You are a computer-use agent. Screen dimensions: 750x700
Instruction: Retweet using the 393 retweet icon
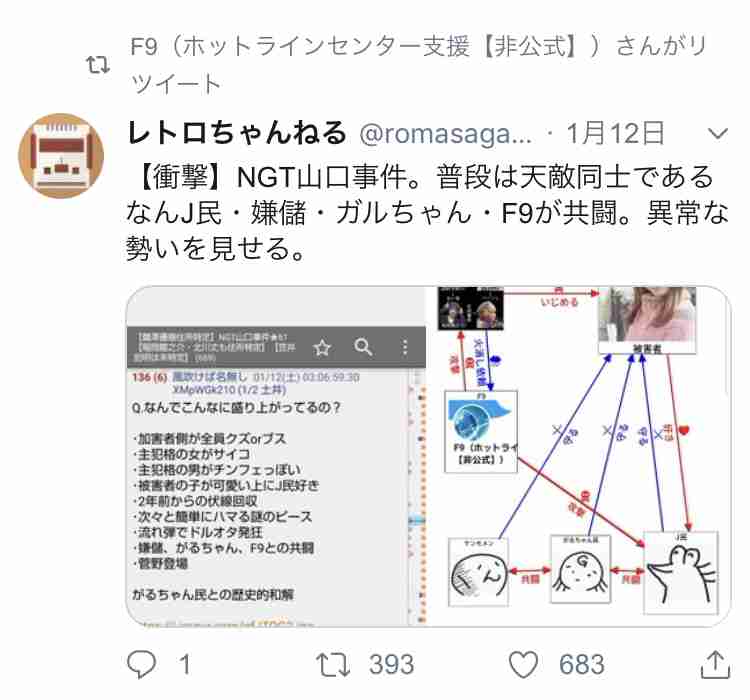tap(333, 665)
